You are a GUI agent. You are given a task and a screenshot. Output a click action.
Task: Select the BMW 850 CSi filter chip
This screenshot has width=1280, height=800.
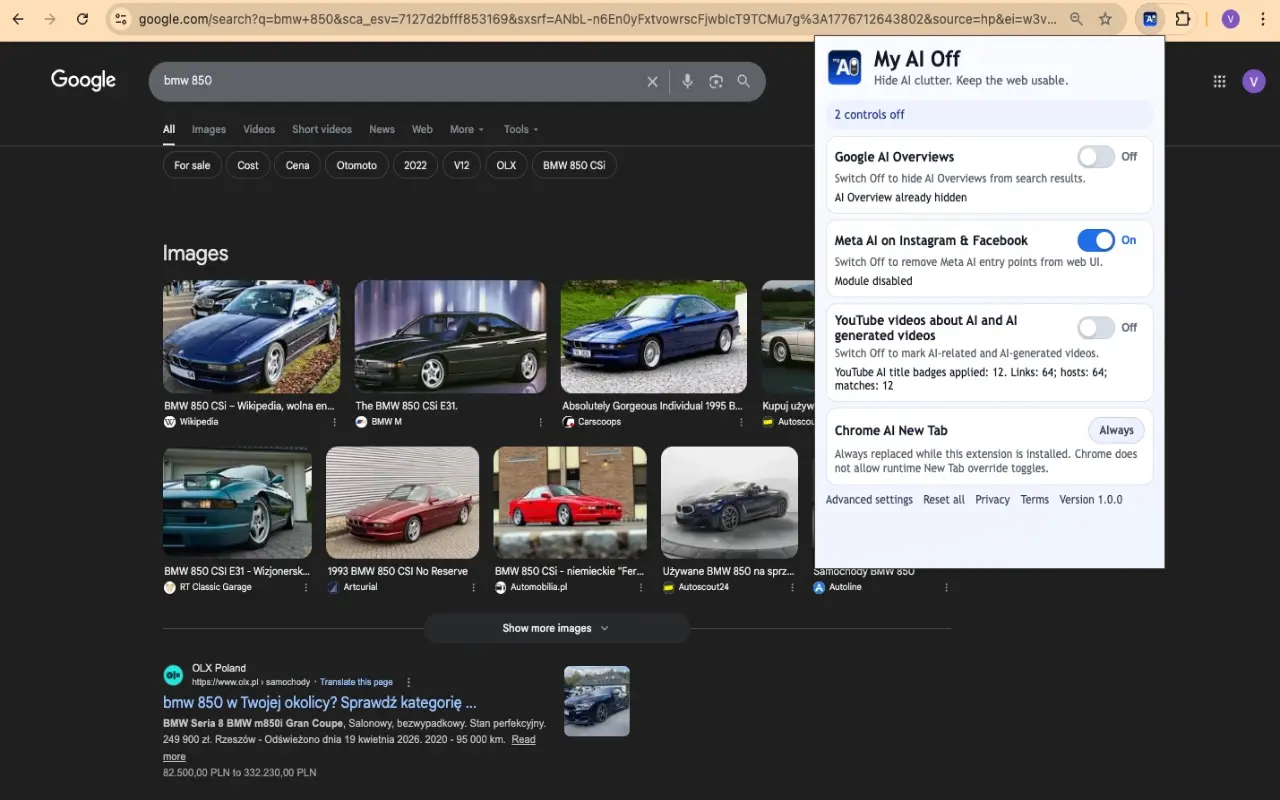(x=574, y=165)
